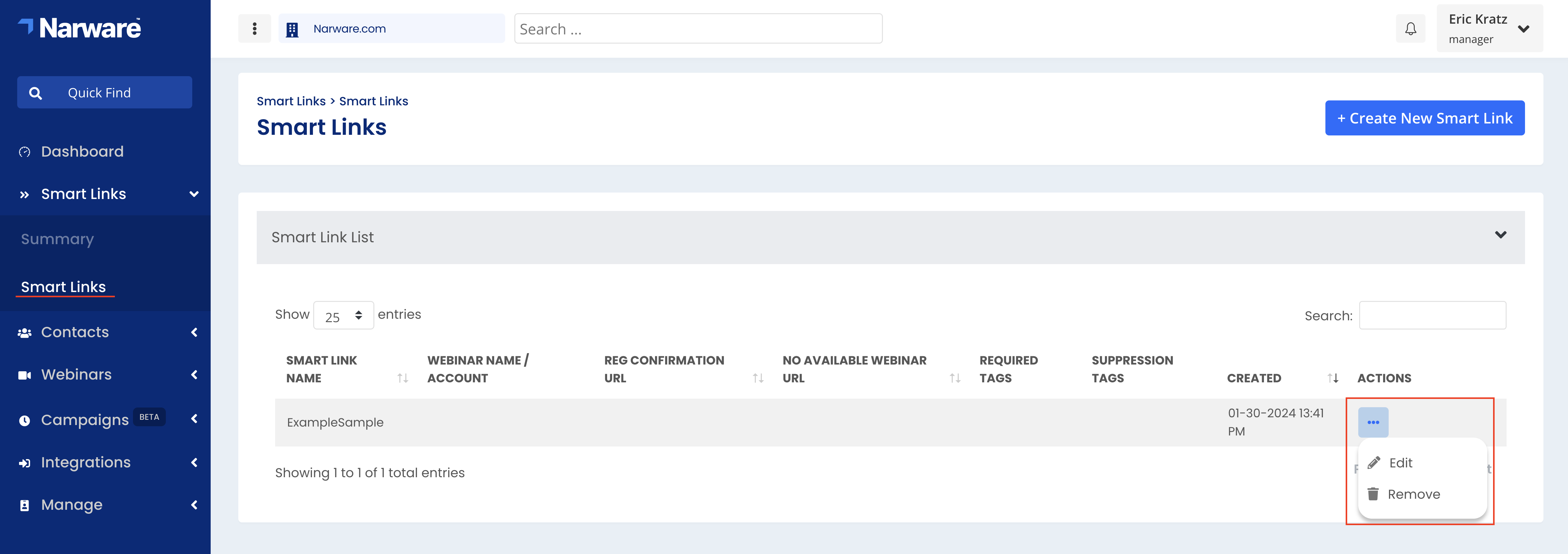Screen dimensions: 1568x554
Task: Click the building icon beside Narware.com
Action: pyautogui.click(x=292, y=29)
